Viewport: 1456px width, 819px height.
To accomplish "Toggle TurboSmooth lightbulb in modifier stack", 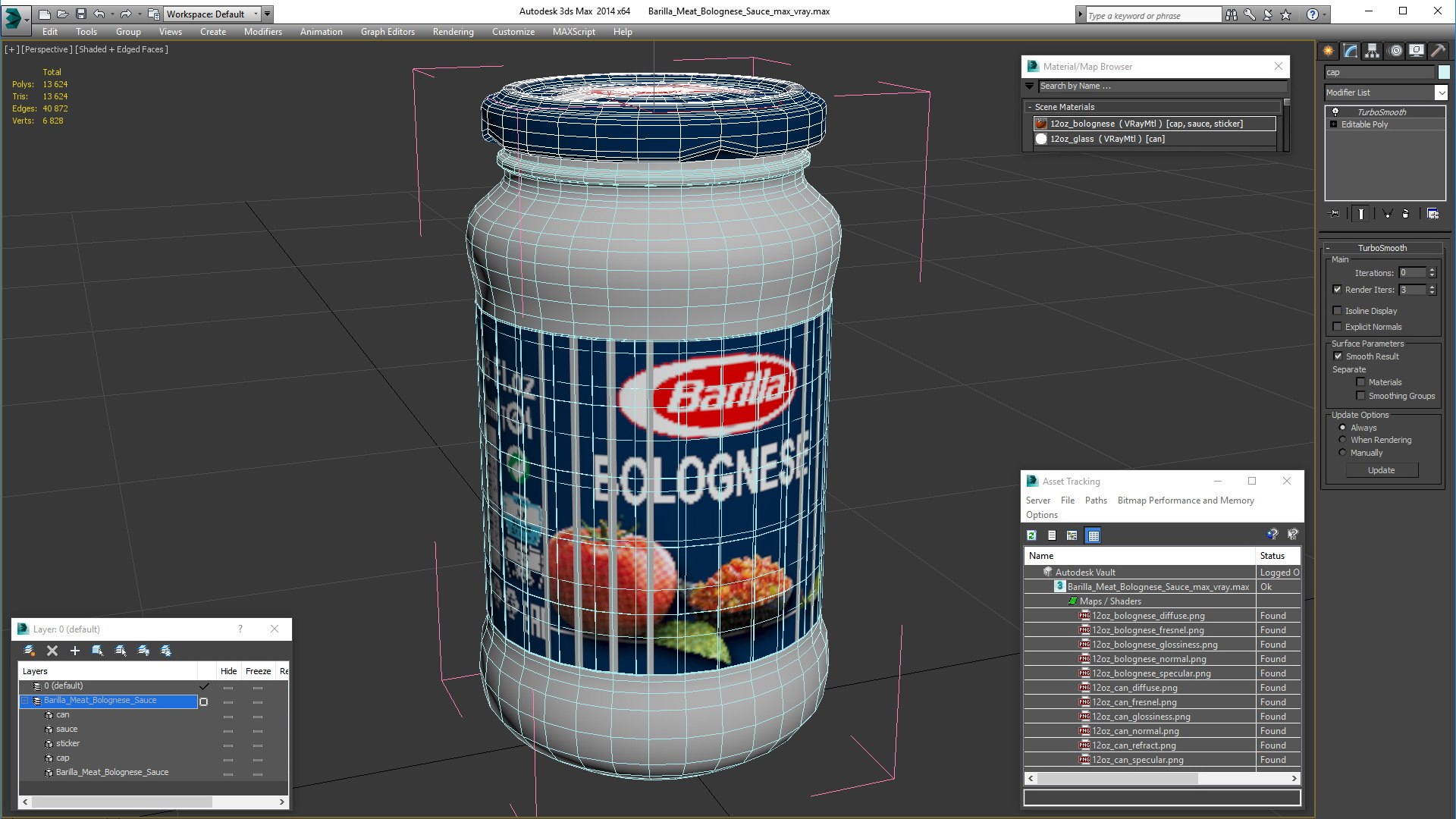I will [1335, 112].
